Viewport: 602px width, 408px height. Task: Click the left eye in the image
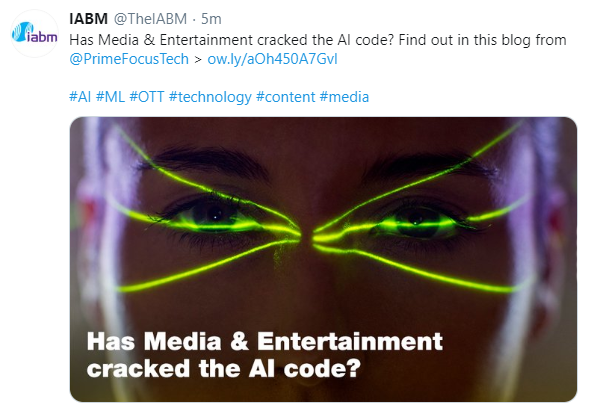coord(213,218)
